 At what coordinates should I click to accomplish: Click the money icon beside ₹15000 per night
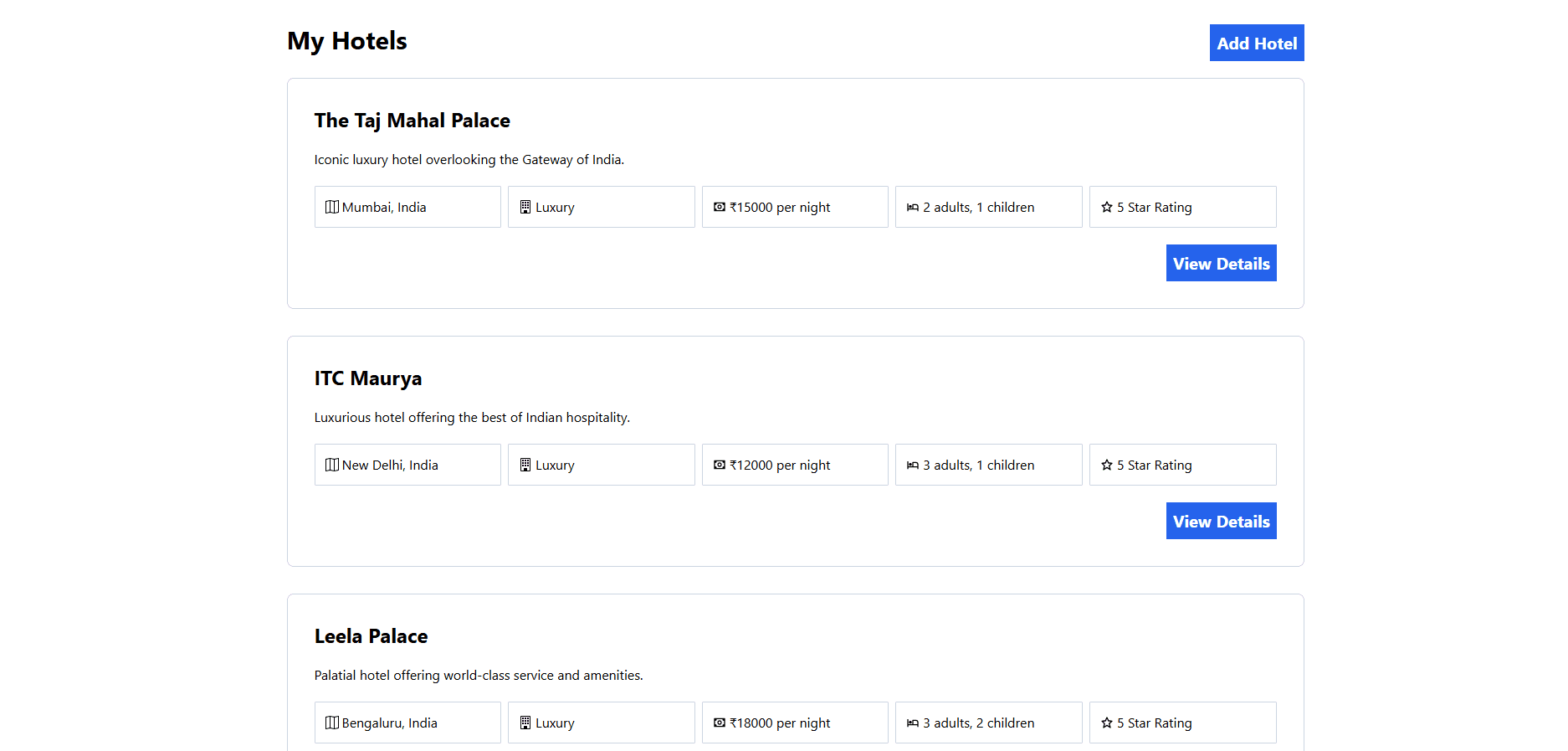pos(720,207)
